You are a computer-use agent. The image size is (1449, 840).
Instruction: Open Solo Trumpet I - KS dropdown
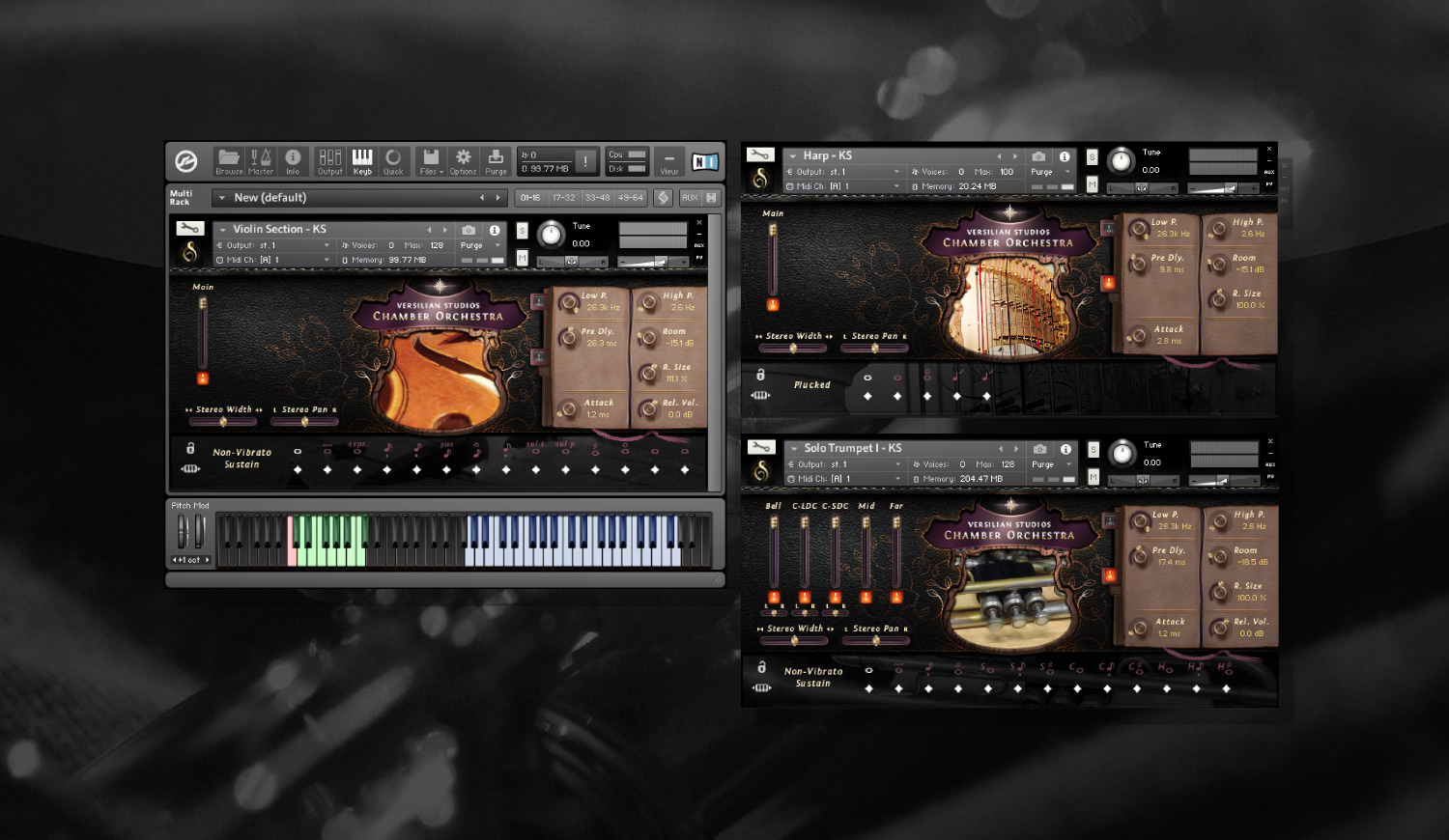tap(794, 449)
